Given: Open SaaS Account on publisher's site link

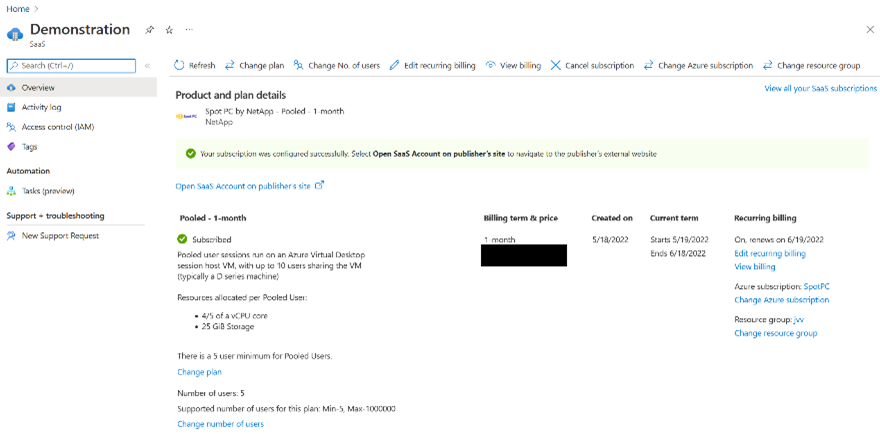Looking at the screenshot, I should click(x=243, y=186).
